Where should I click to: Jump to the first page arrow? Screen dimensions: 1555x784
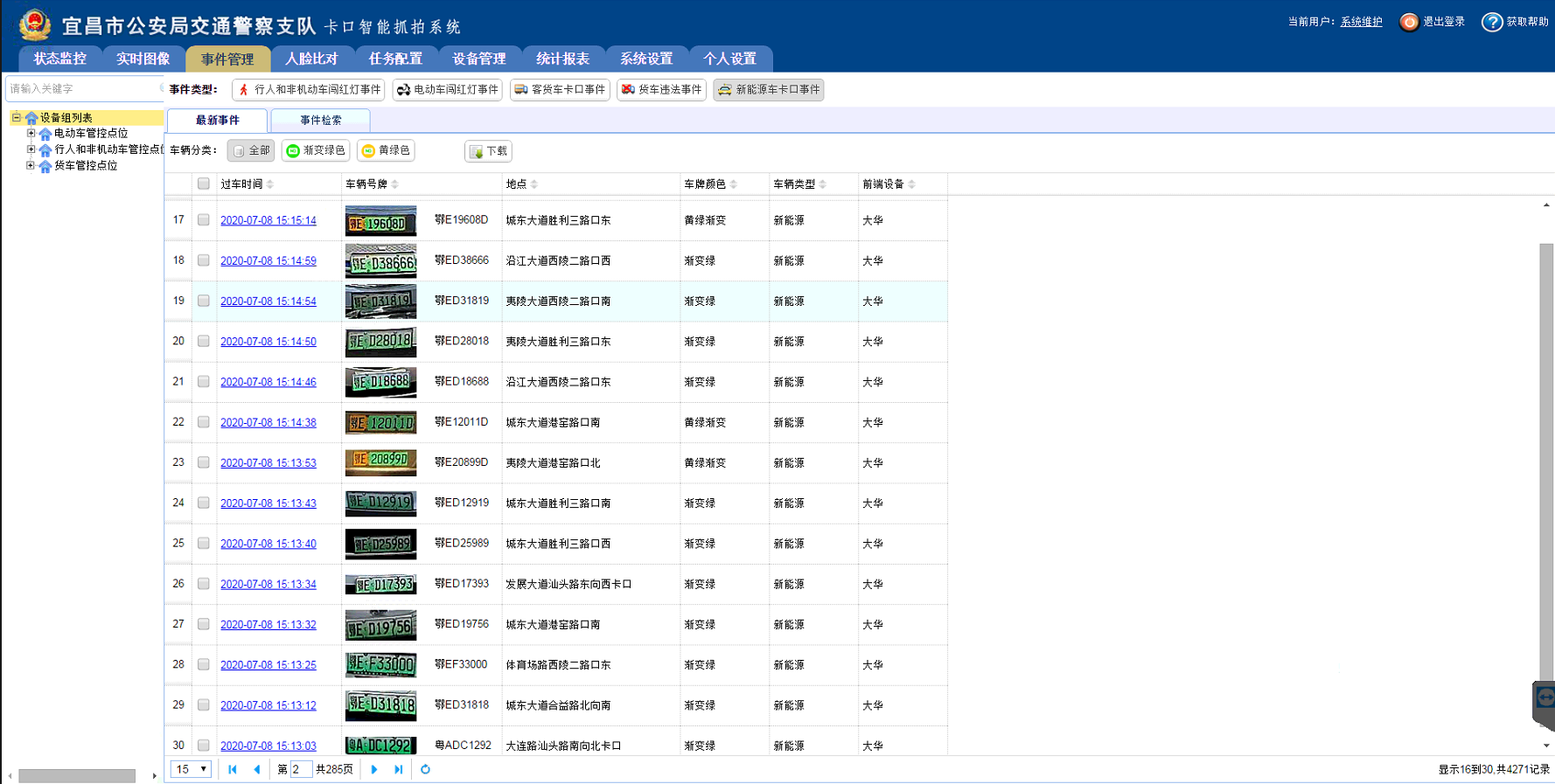point(233,770)
